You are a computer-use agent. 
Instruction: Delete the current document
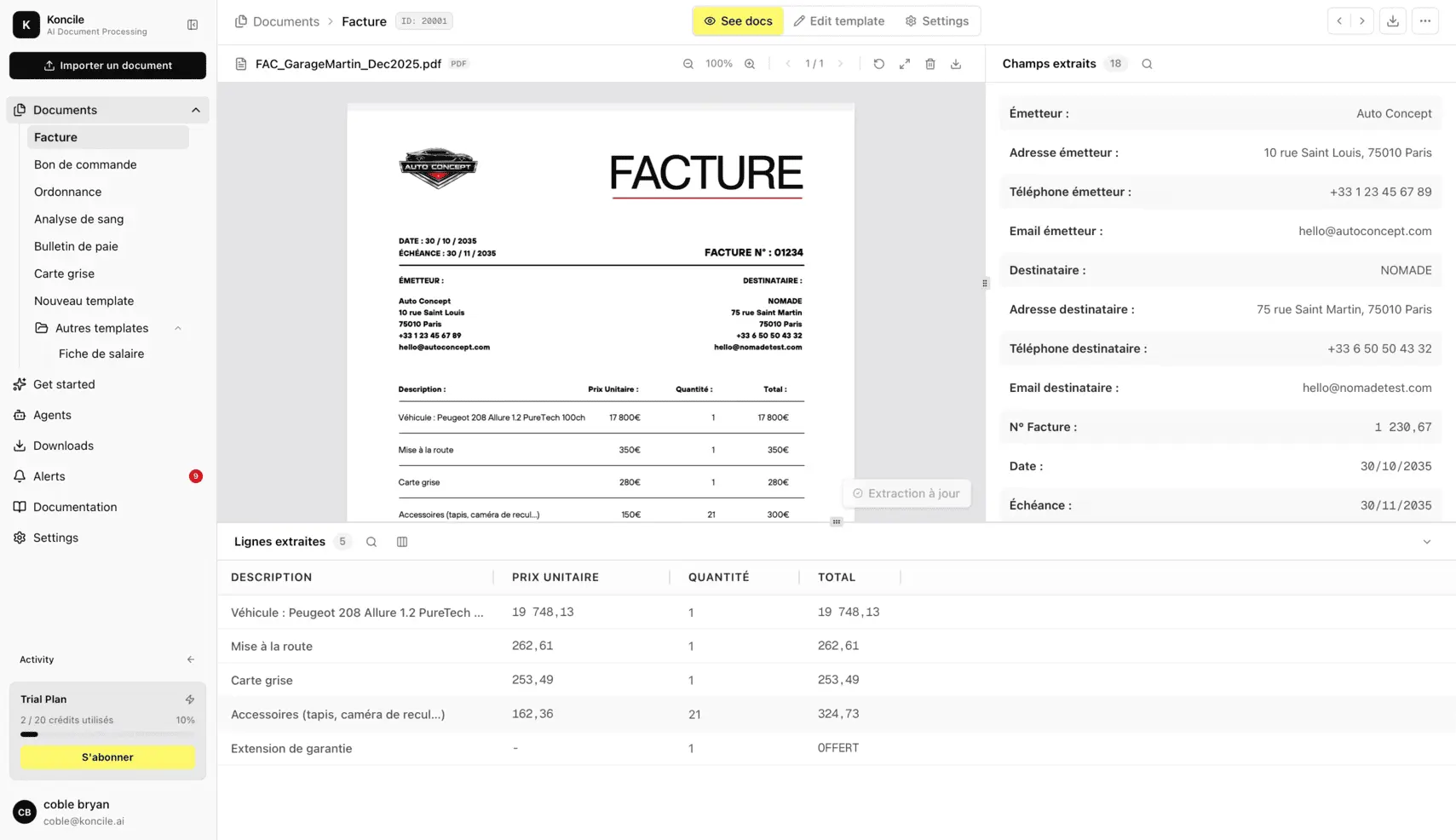[x=930, y=63]
